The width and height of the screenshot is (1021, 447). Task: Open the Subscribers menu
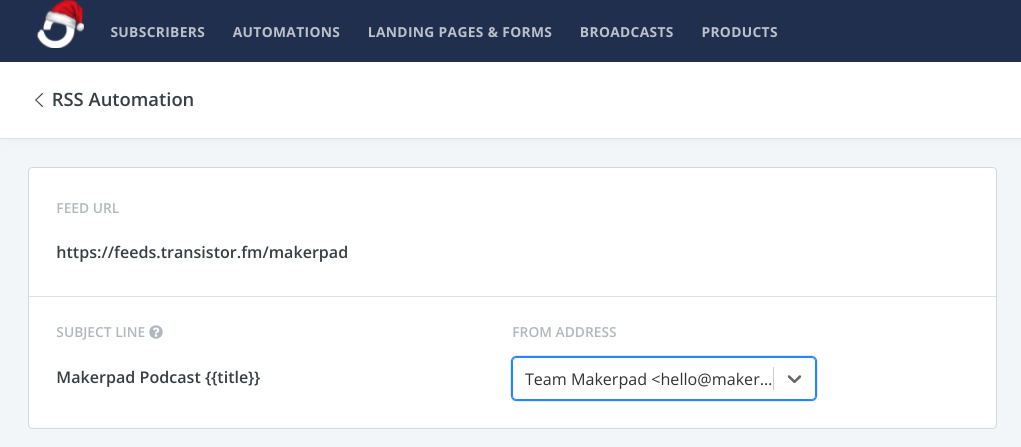158,32
